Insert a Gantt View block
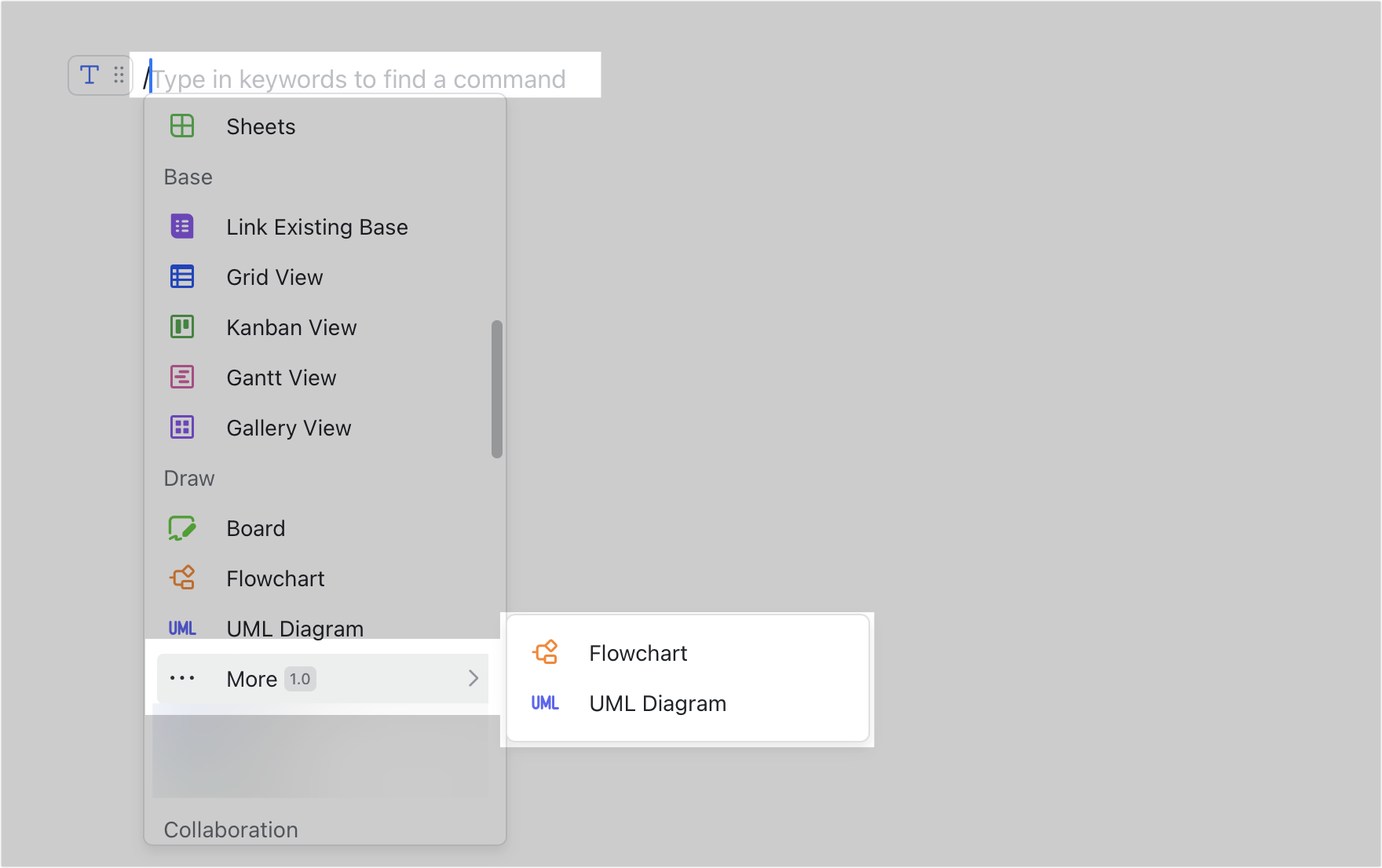 [x=280, y=377]
